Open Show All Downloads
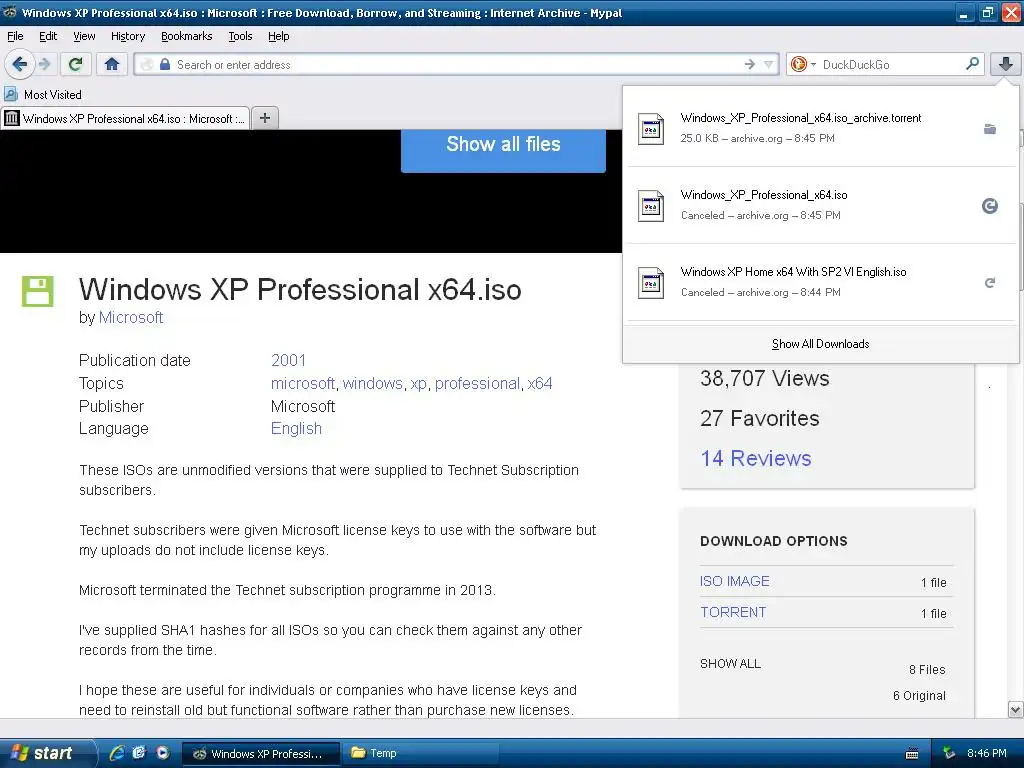This screenshot has height=768, width=1024. pos(820,344)
